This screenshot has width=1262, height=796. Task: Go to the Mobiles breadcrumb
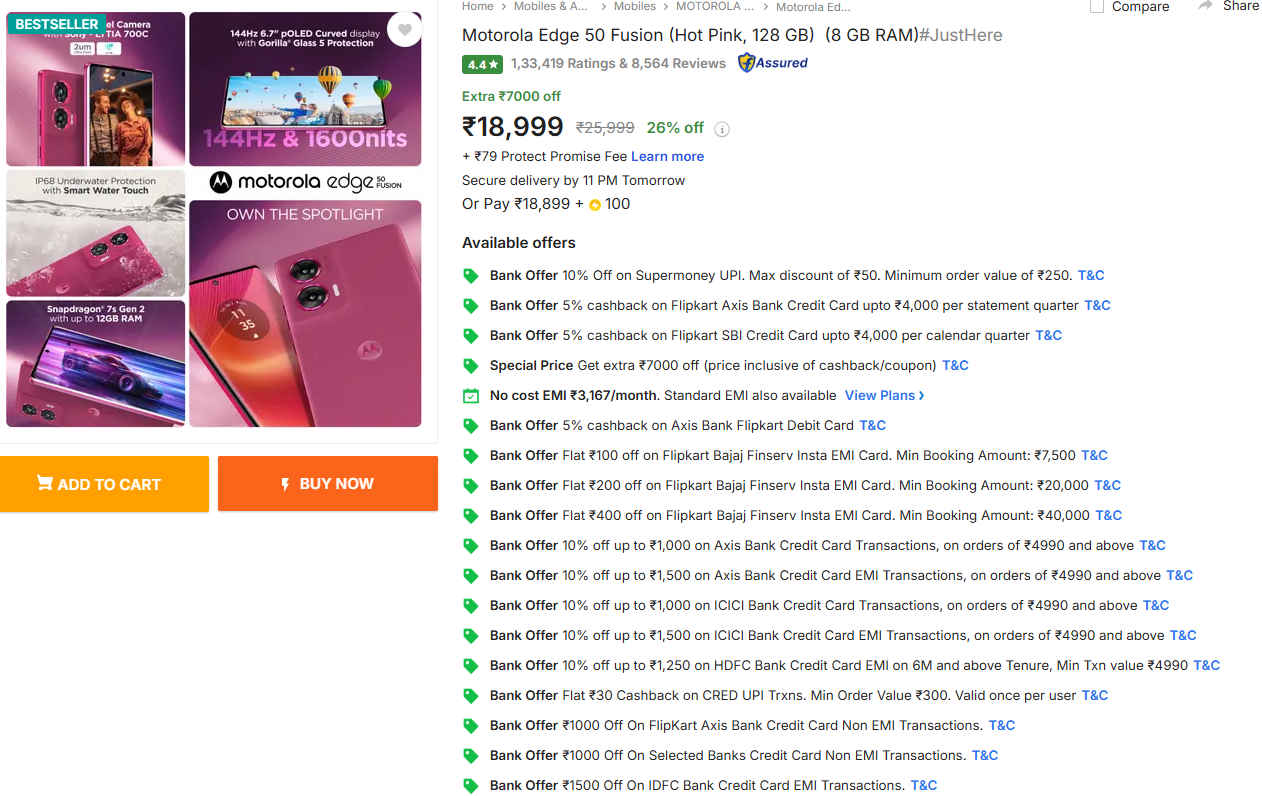(634, 6)
